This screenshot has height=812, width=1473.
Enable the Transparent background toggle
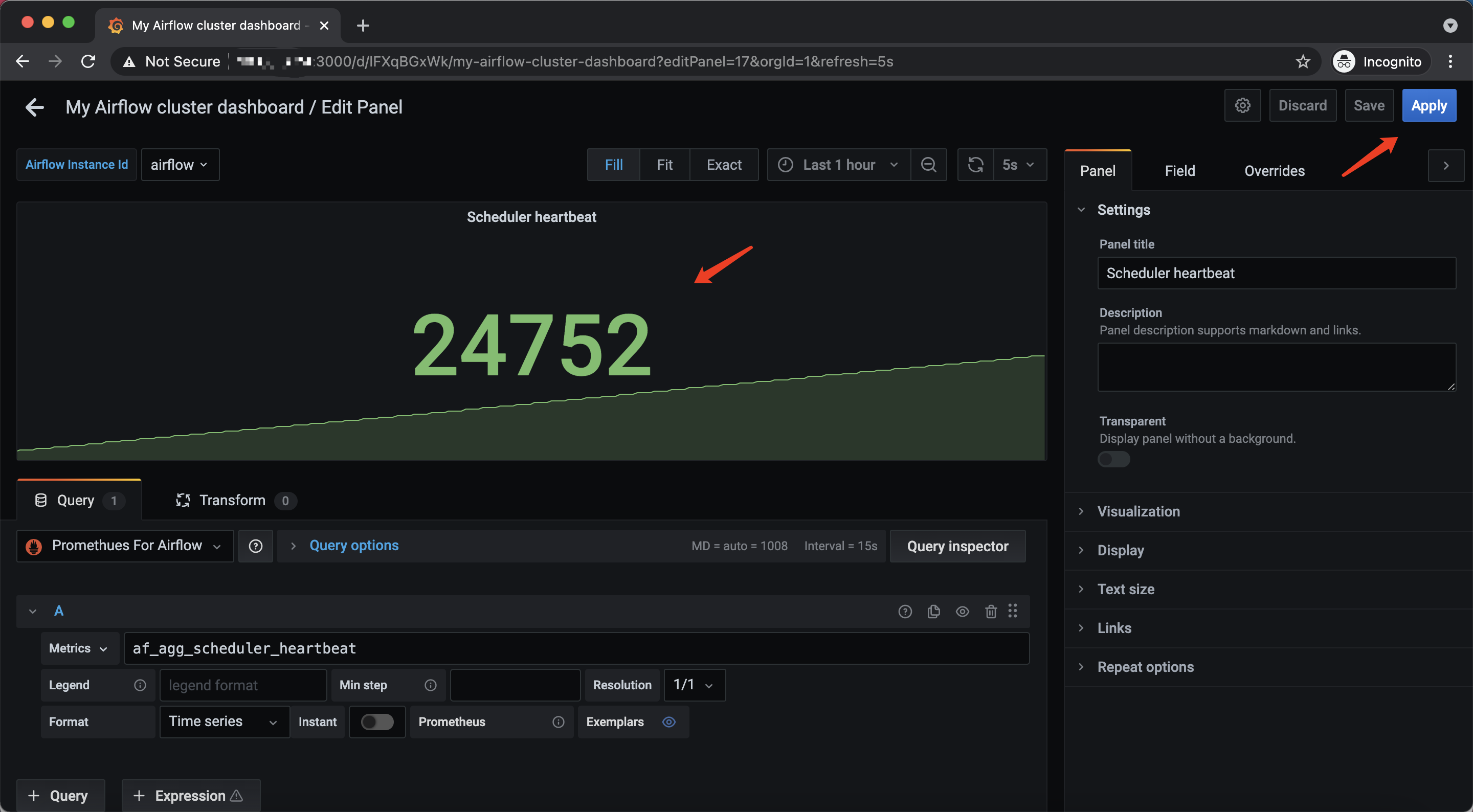[1113, 459]
